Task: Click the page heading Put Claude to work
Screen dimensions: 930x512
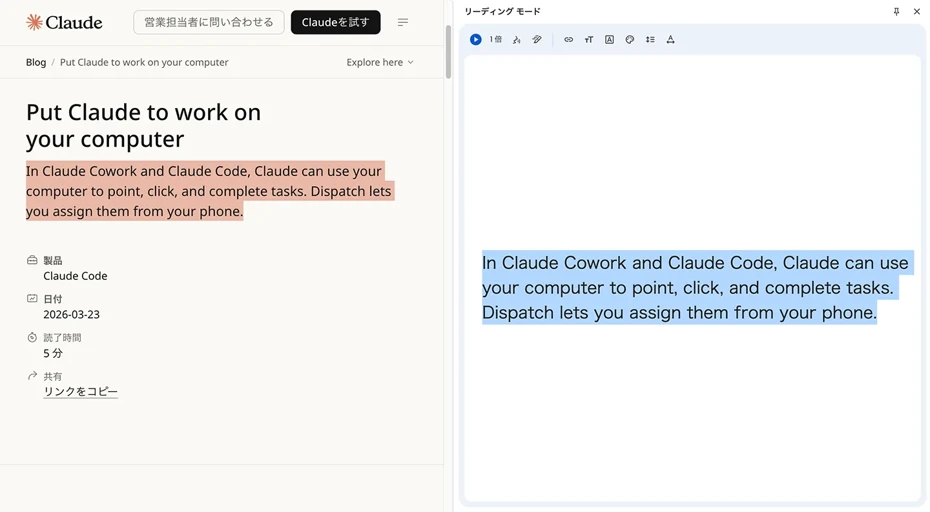Action: pyautogui.click(x=143, y=126)
